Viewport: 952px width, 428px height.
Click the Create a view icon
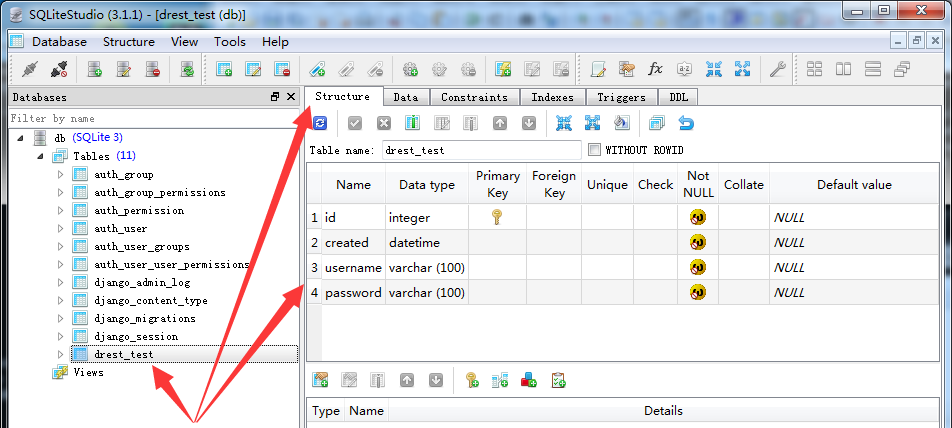click(503, 69)
